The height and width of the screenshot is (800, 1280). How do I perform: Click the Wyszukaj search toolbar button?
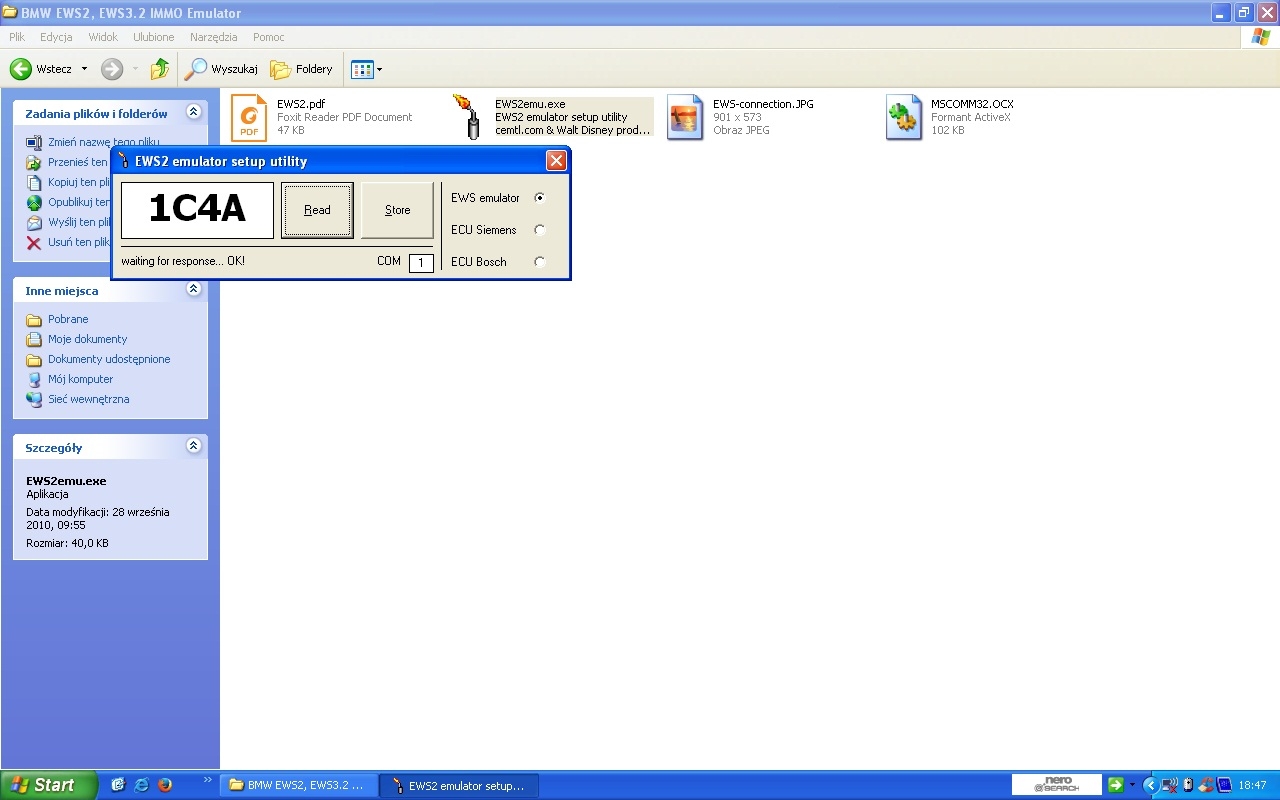[222, 69]
